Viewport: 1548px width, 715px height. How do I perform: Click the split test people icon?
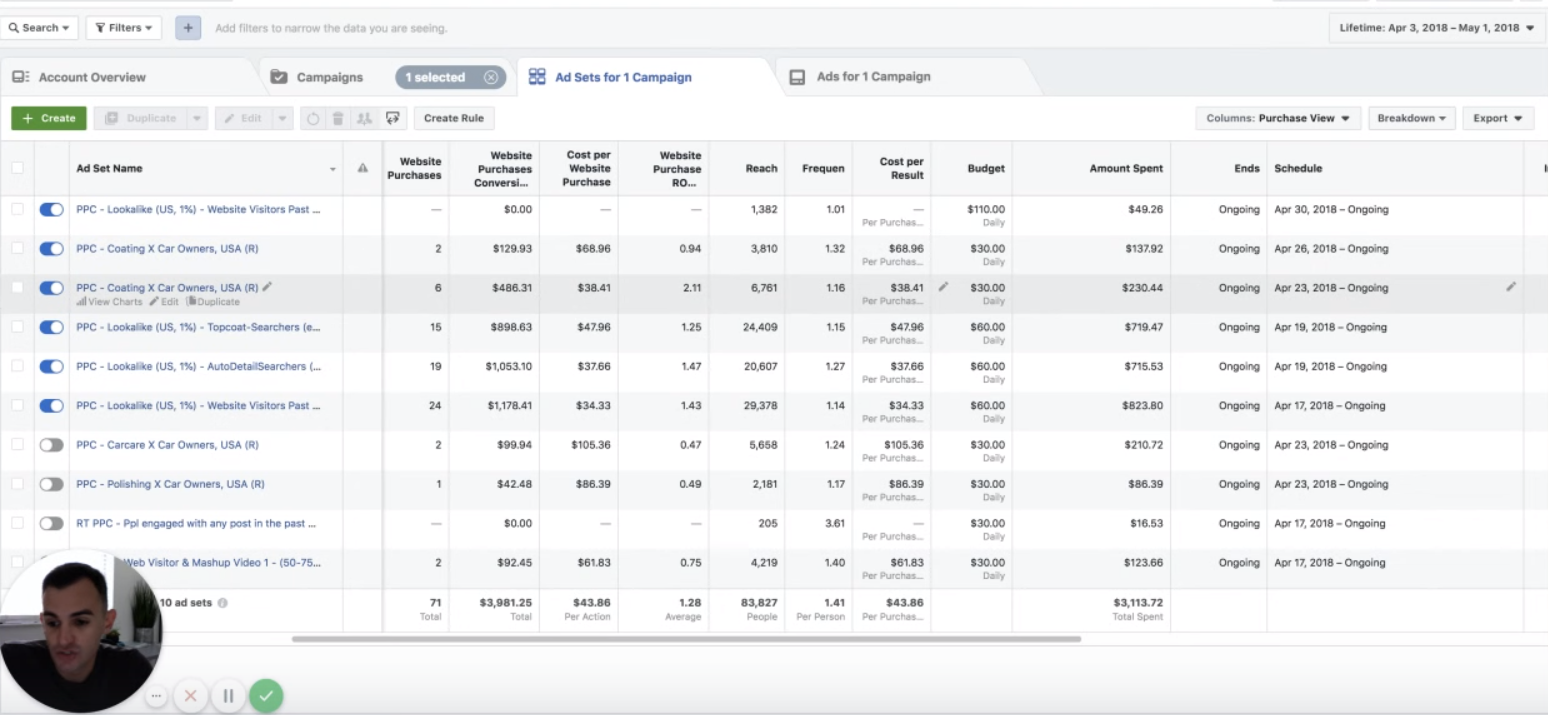tap(364, 118)
